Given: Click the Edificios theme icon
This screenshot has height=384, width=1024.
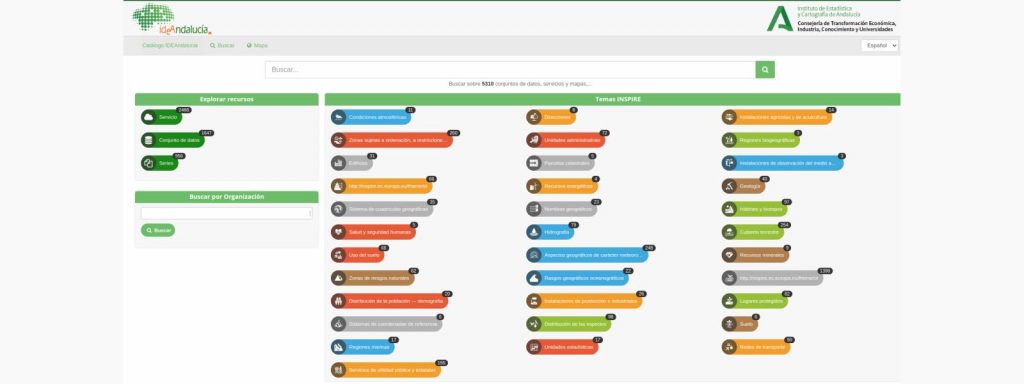Looking at the screenshot, I should (338, 163).
